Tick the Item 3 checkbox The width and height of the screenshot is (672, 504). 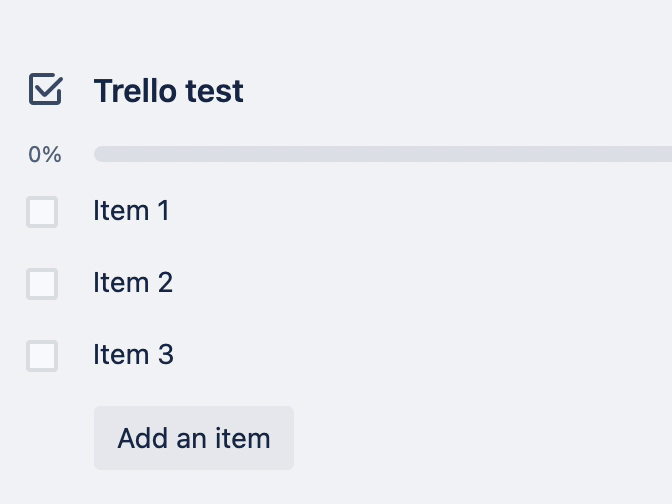42,356
